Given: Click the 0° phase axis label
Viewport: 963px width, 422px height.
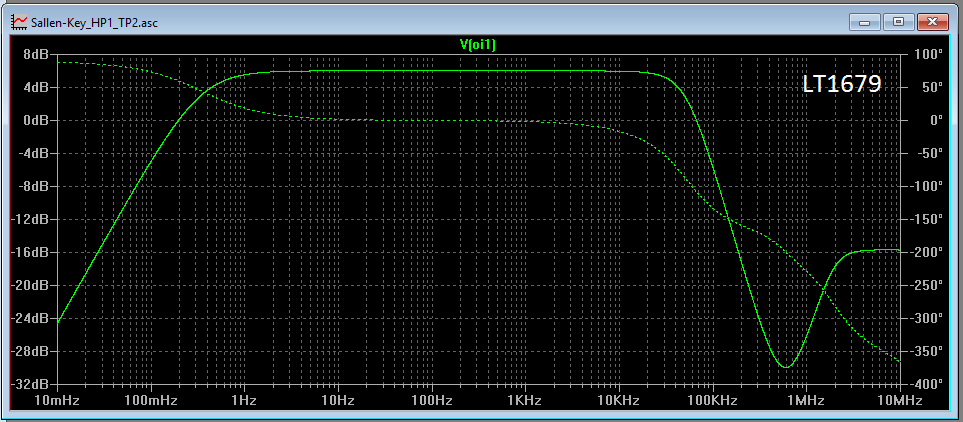Looking at the screenshot, I should (x=928, y=120).
